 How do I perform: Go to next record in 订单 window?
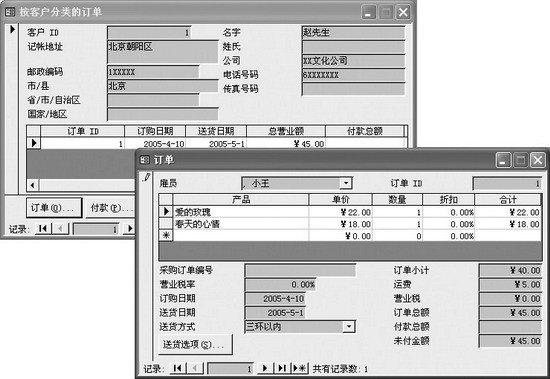click(x=265, y=368)
